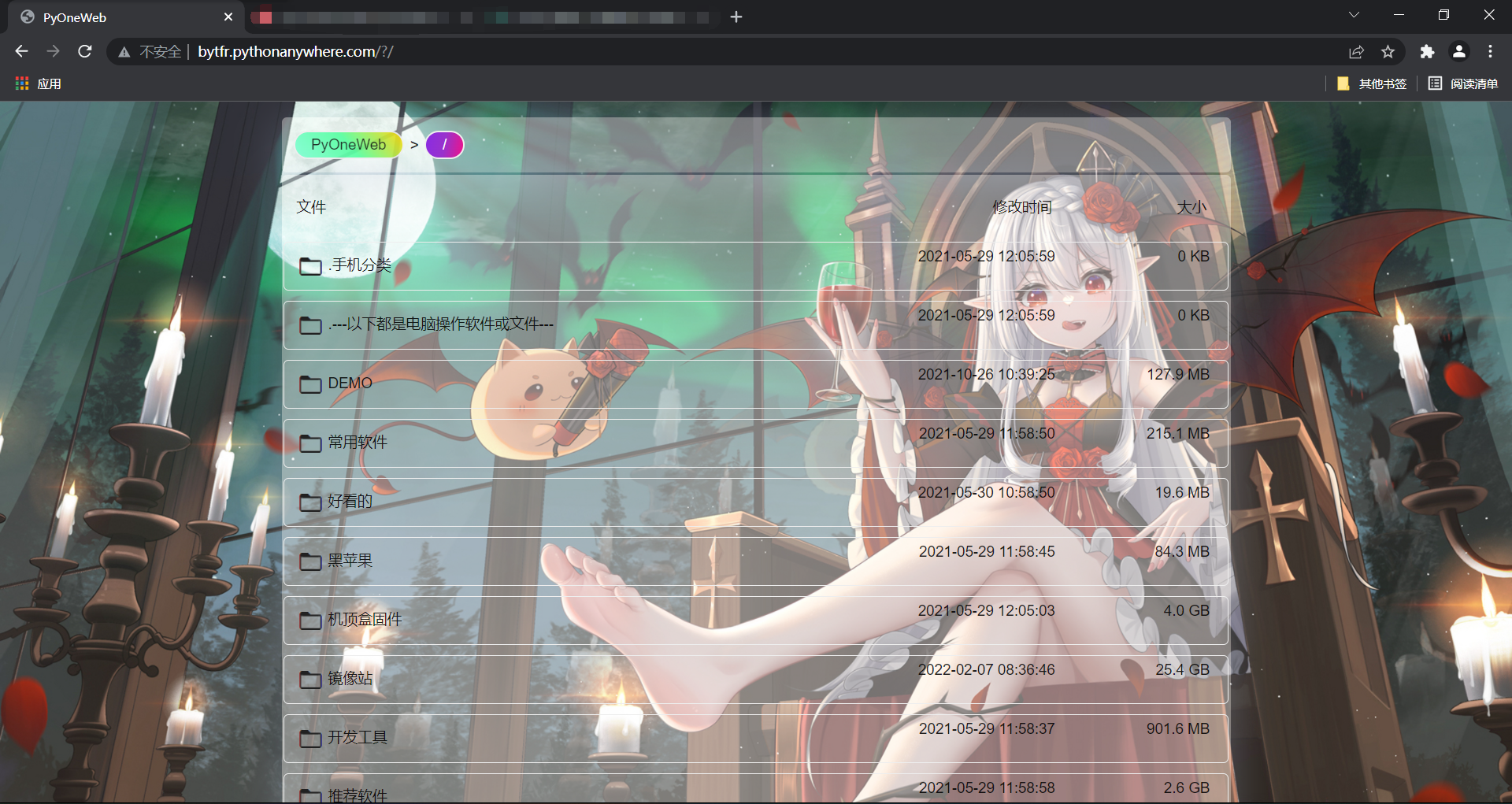Open a new tab with the plus button

pyautogui.click(x=736, y=17)
